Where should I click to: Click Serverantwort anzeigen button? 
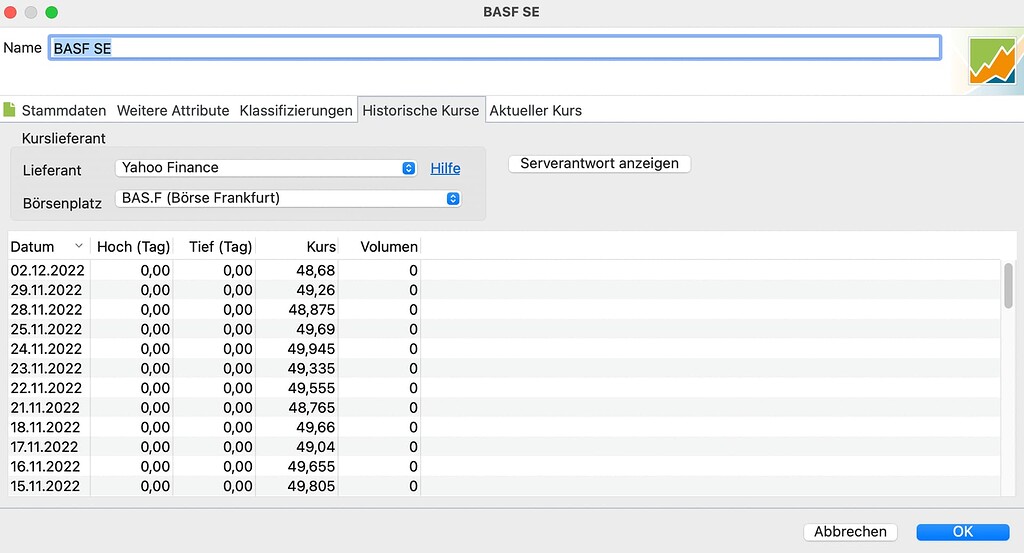tap(599, 163)
